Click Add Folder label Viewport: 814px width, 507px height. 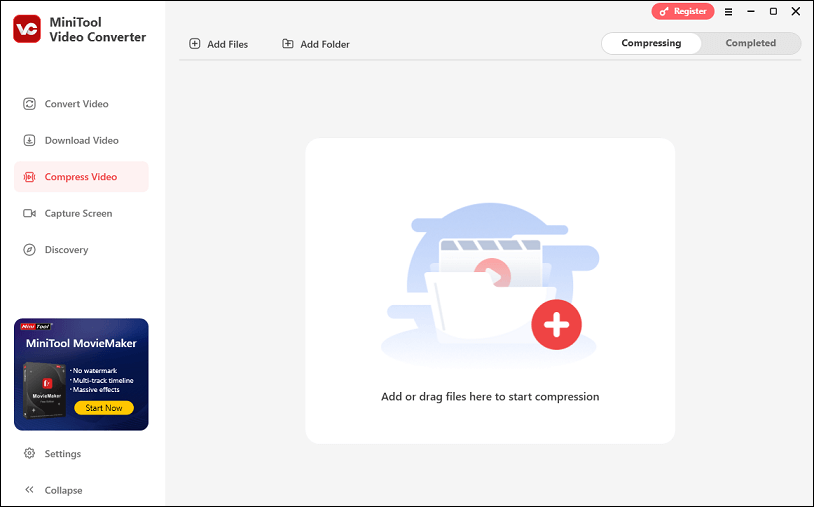[325, 44]
